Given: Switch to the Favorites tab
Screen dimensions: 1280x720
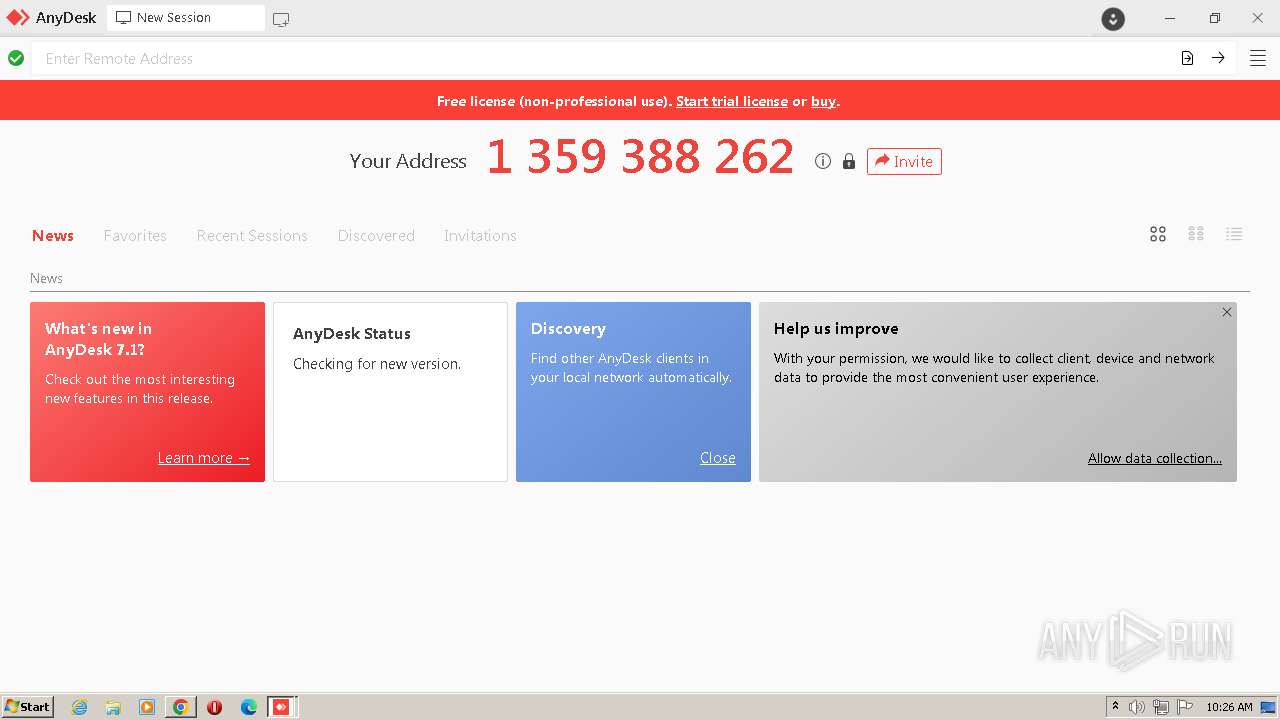Looking at the screenshot, I should click(x=135, y=236).
